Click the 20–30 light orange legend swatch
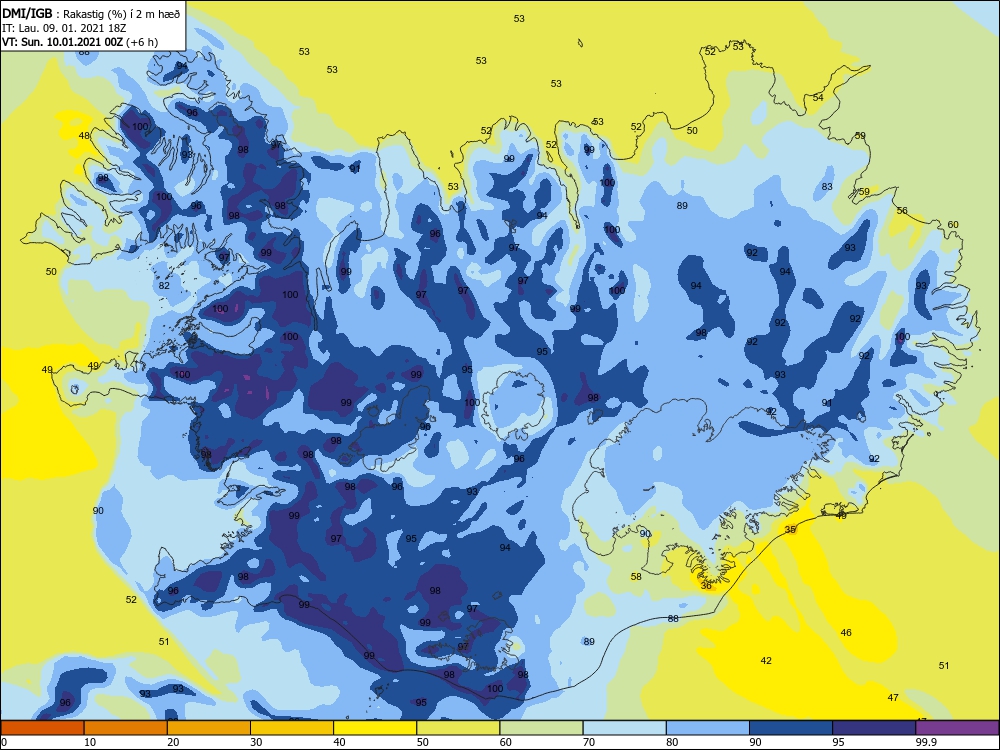The height and width of the screenshot is (750, 1000). point(209,728)
